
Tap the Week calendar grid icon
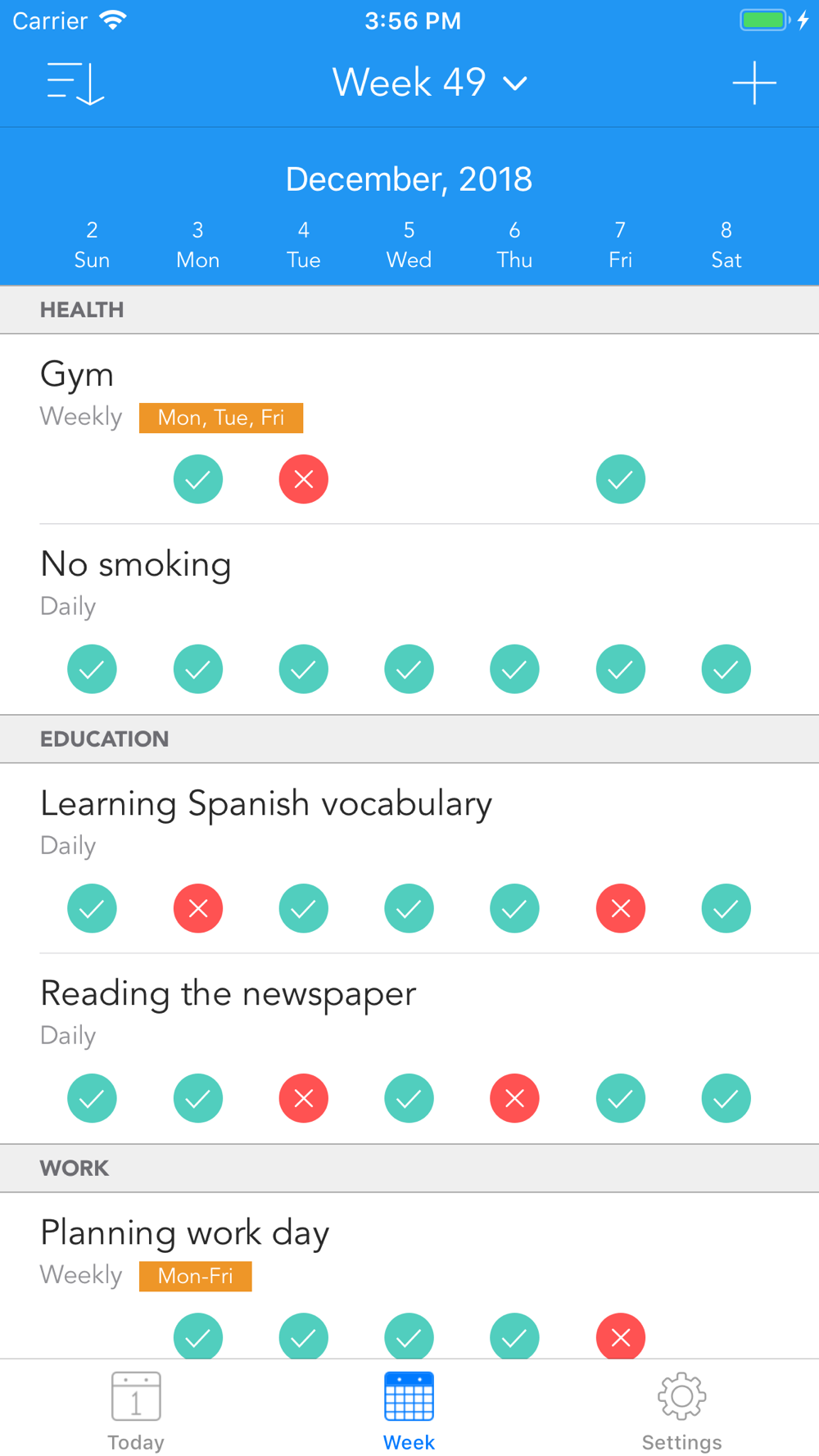click(409, 1397)
